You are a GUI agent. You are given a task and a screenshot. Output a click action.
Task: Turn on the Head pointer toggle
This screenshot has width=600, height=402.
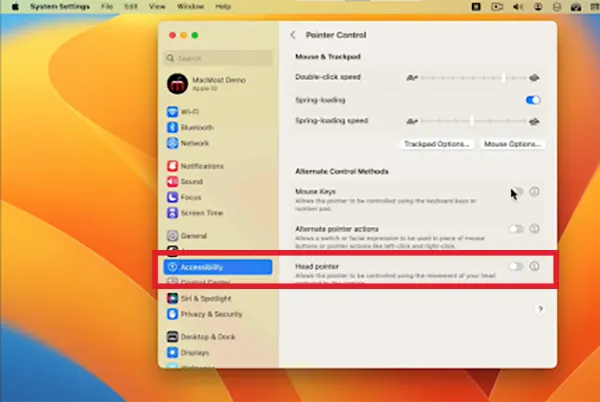coord(516,266)
